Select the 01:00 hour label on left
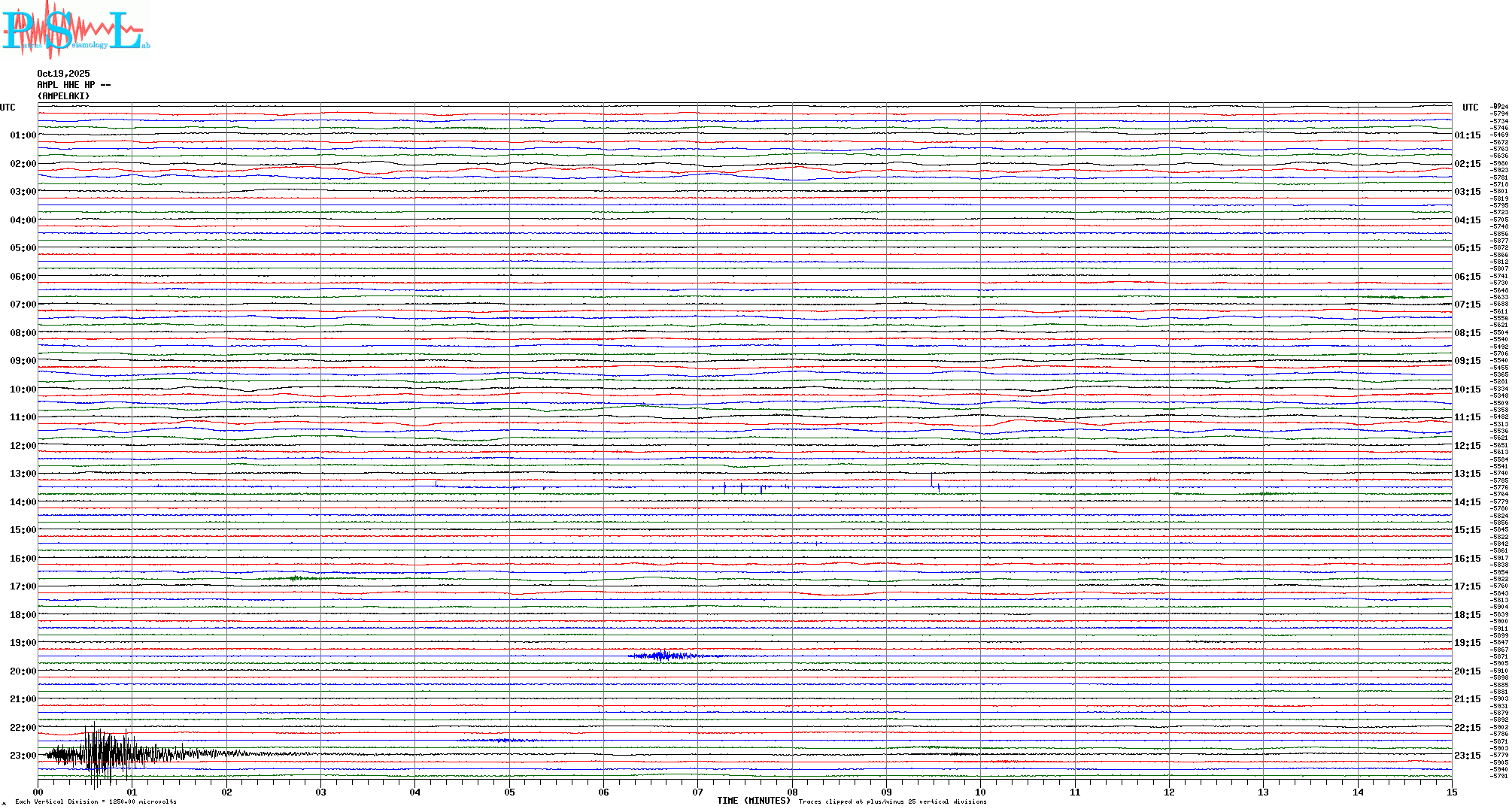Screen dimensions: 1512x812 tap(23, 135)
